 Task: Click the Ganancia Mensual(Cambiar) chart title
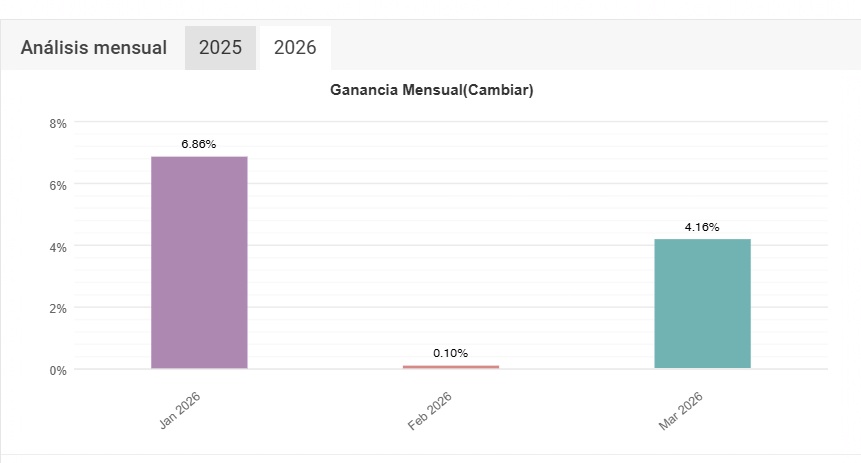coord(431,91)
